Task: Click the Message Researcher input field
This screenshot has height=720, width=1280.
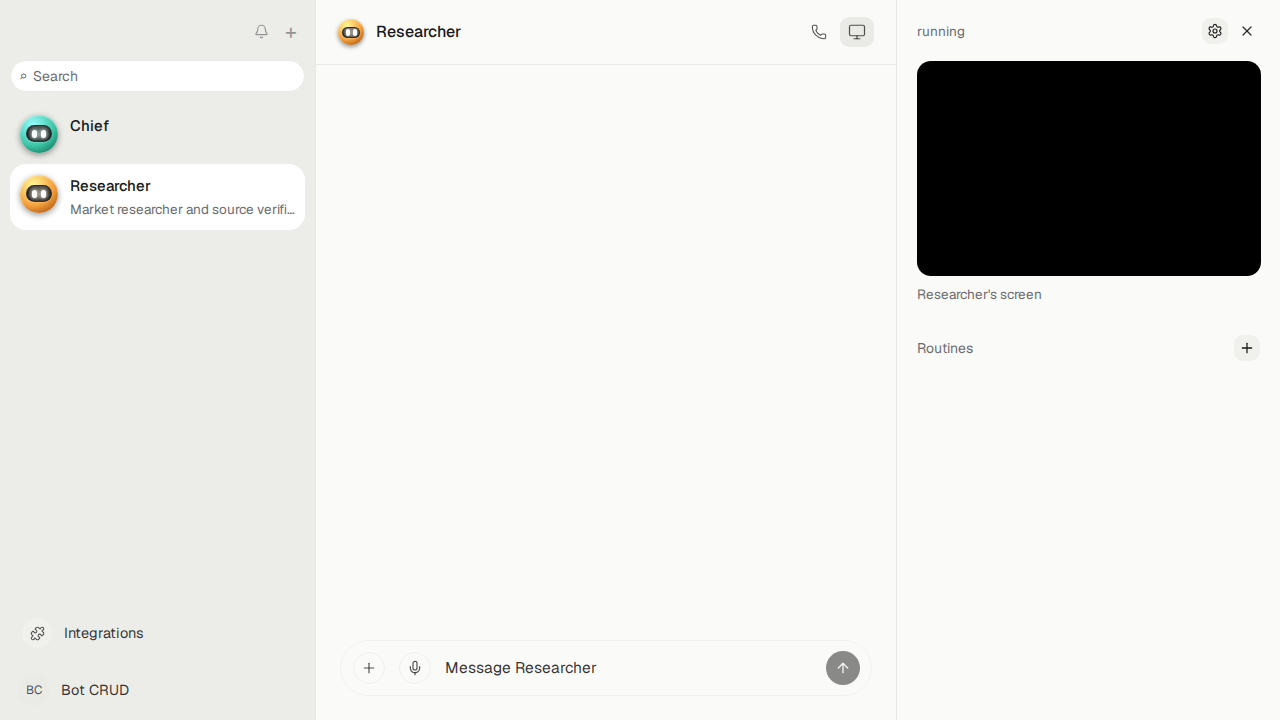Action: pyautogui.click(x=630, y=668)
